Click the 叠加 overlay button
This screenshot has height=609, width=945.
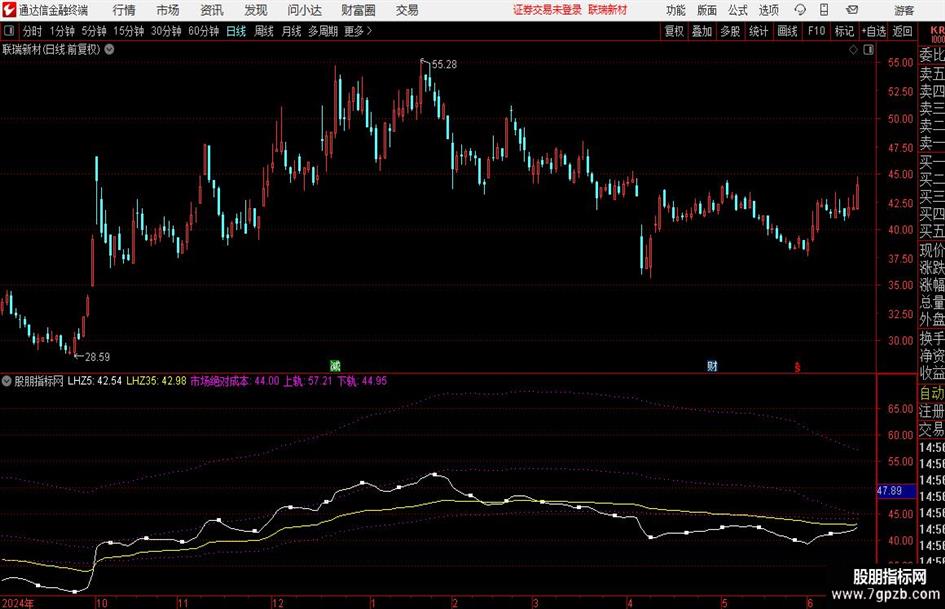702,31
